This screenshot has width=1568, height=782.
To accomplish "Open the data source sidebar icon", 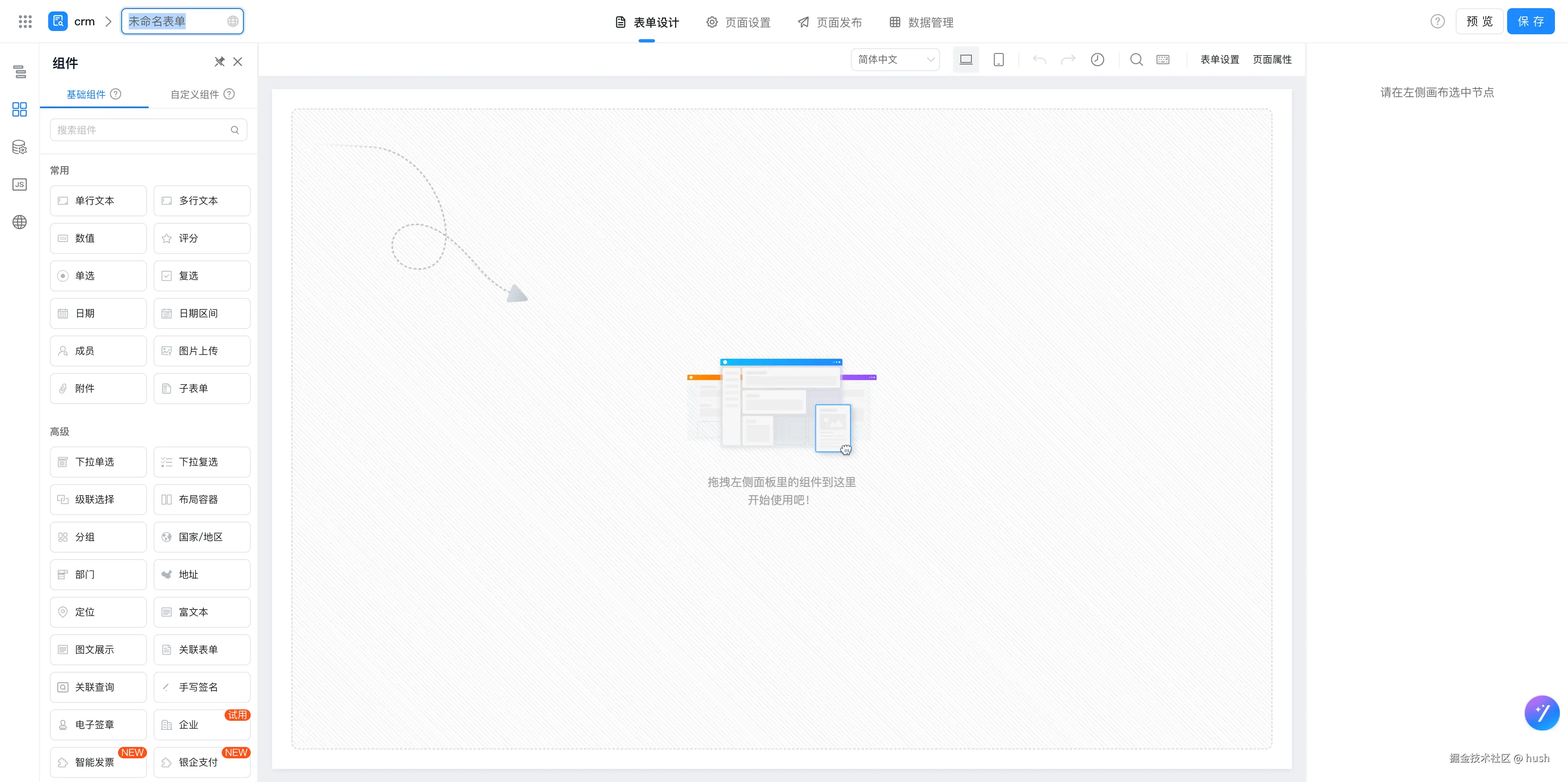I will (20, 147).
